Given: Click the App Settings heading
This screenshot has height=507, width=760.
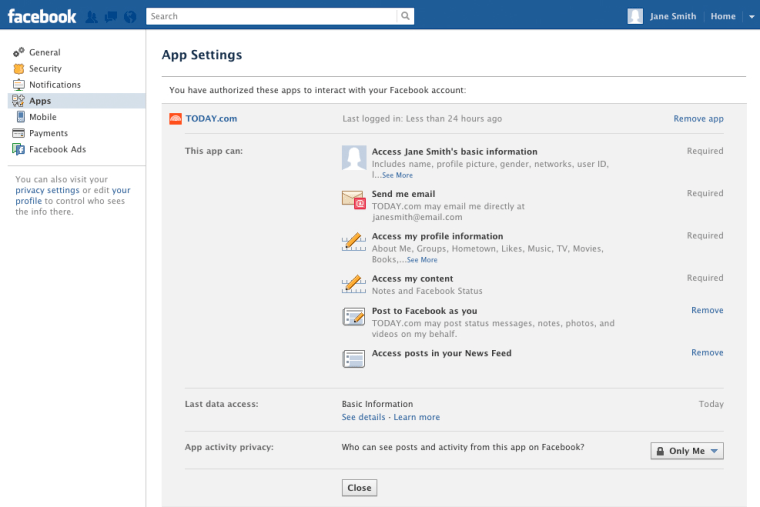Looking at the screenshot, I should click(x=202, y=55).
